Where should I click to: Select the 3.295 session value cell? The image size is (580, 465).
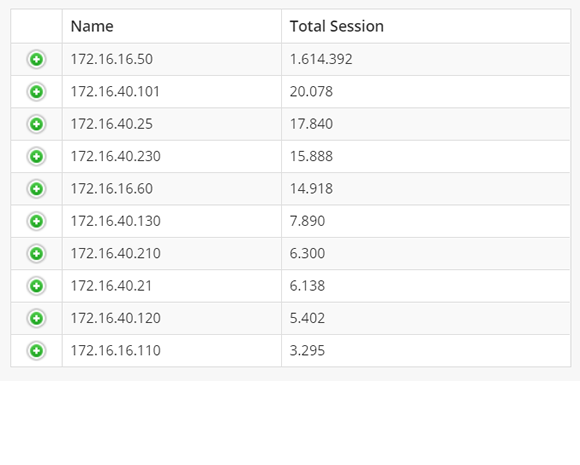click(x=426, y=351)
